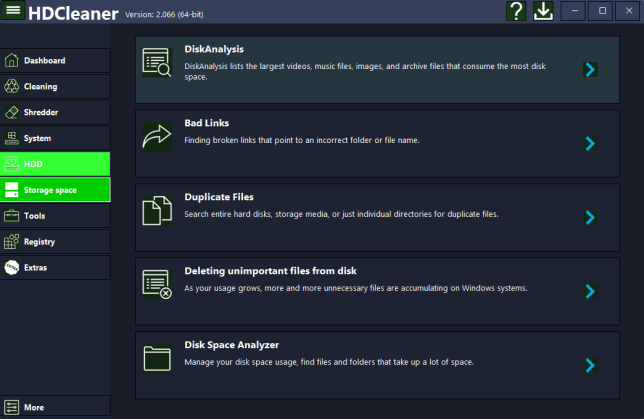Image resolution: width=644 pixels, height=419 pixels.
Task: Switch to the Cleaning section
Action: click(55, 86)
